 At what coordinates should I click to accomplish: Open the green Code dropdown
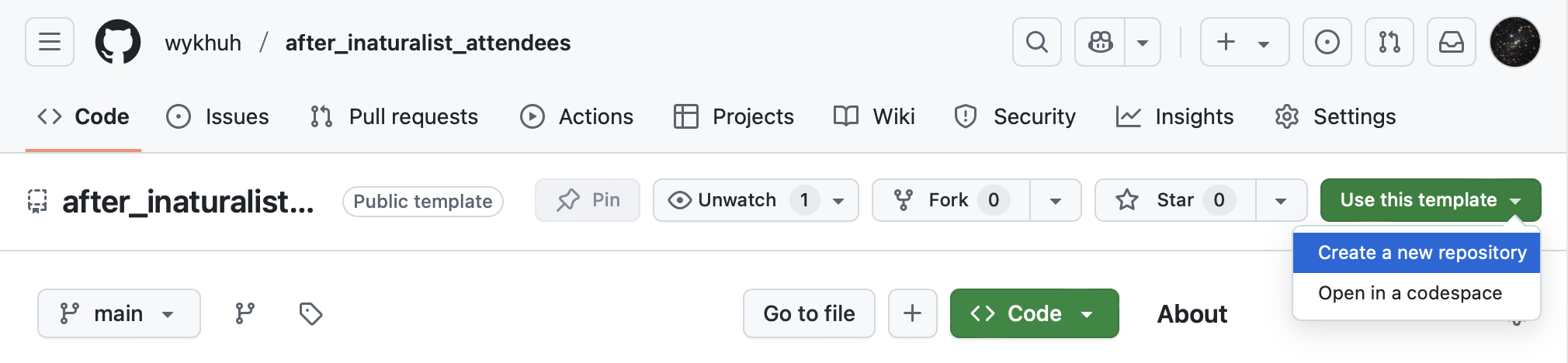click(x=1034, y=313)
